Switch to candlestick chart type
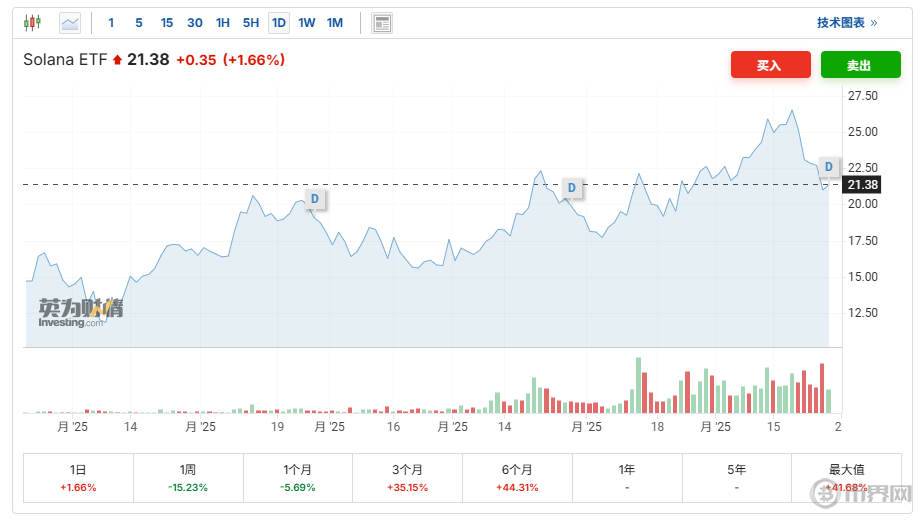The image size is (923, 521). (x=32, y=22)
